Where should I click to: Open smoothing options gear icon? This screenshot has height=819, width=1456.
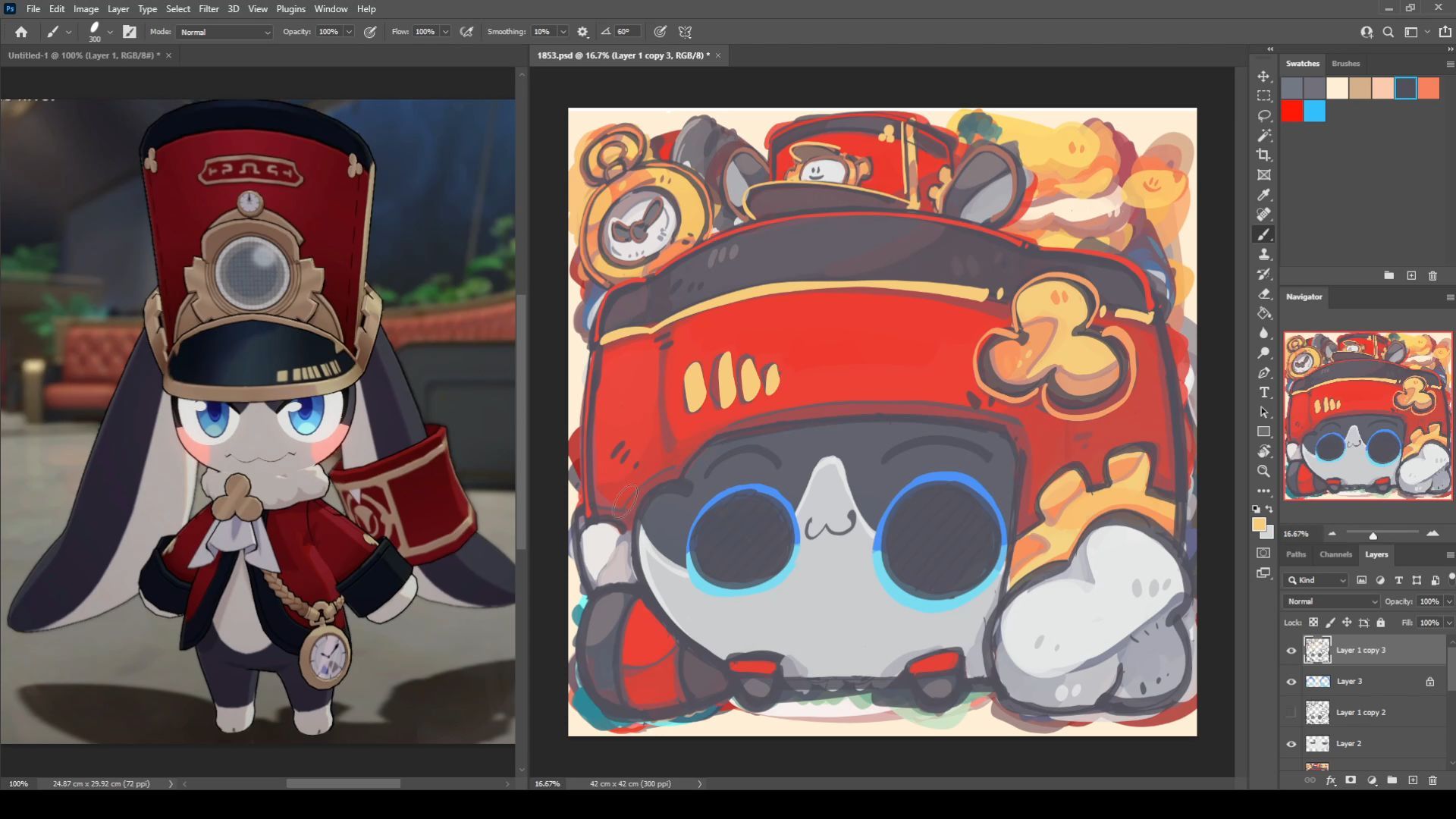pyautogui.click(x=582, y=32)
